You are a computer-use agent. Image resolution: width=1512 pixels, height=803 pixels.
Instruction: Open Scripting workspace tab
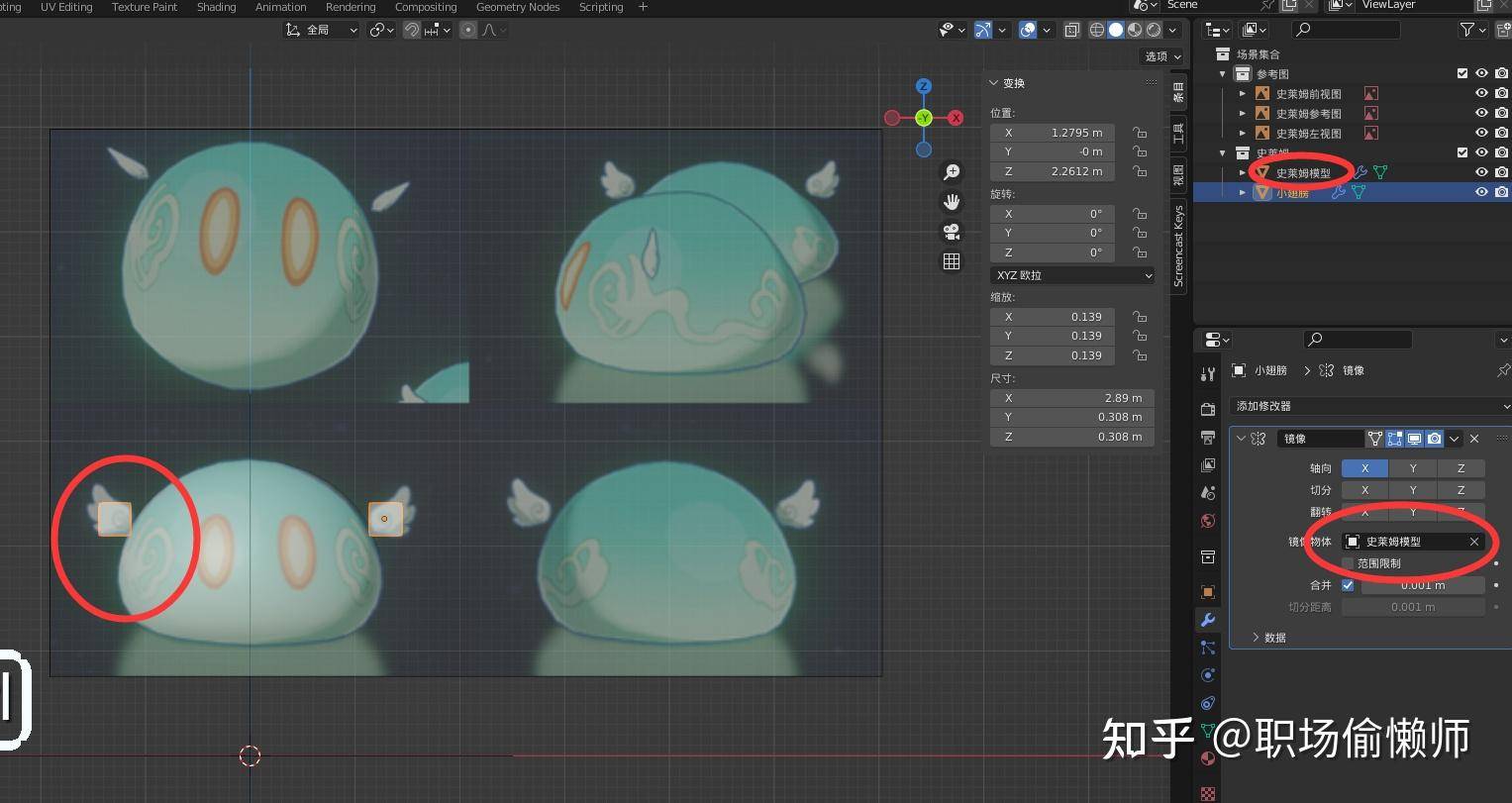click(x=601, y=7)
